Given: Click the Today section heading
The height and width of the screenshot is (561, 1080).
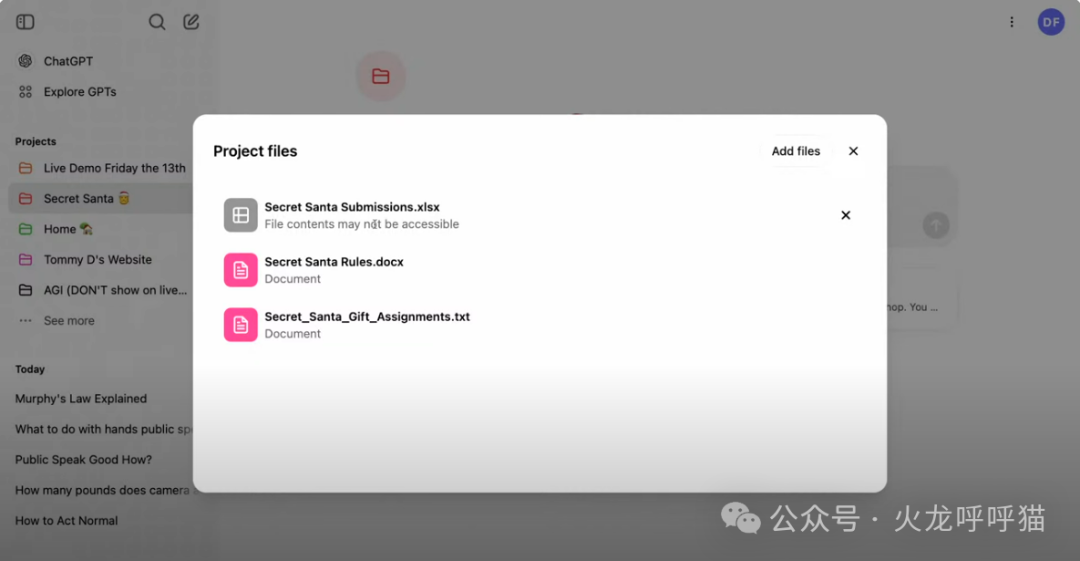Looking at the screenshot, I should [30, 369].
